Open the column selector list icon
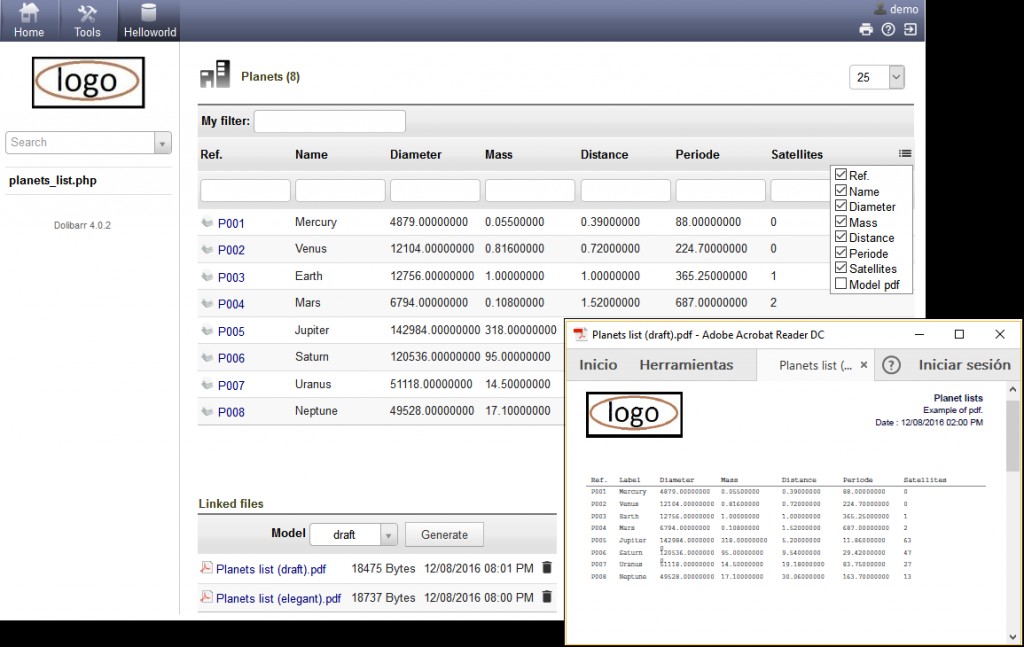The height and width of the screenshot is (647, 1024). tap(905, 154)
